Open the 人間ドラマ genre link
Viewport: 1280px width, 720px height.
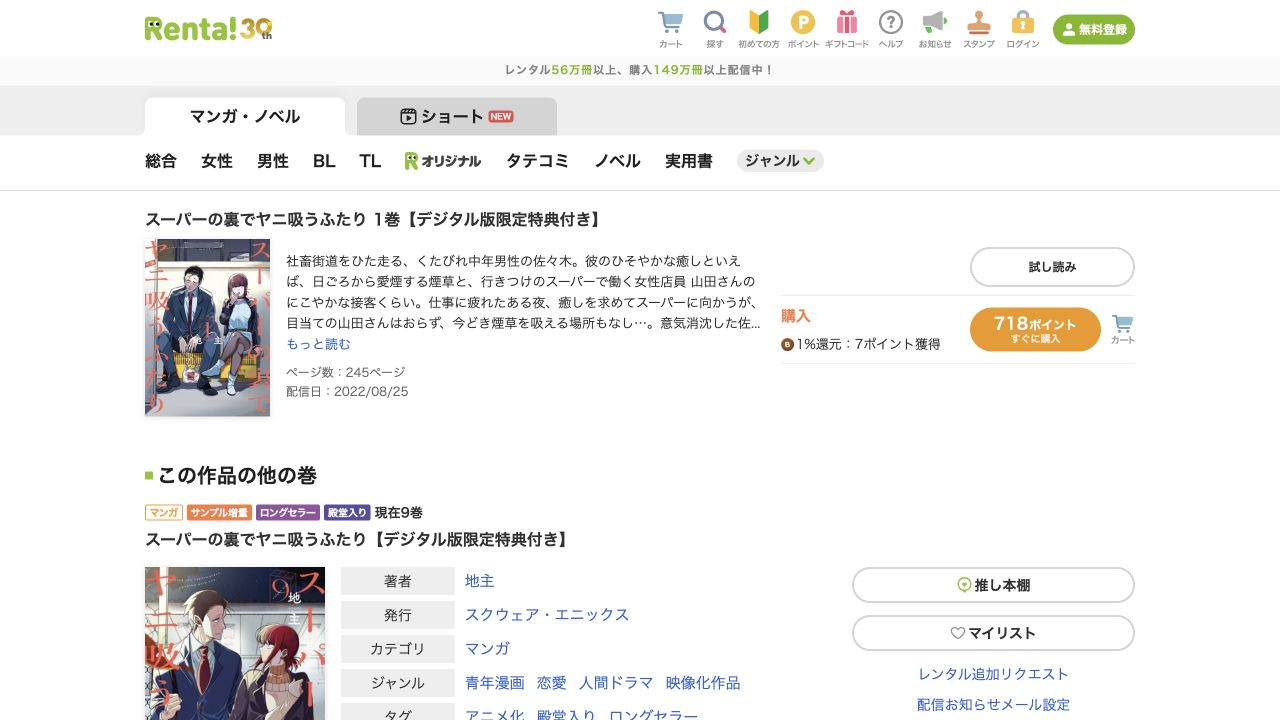616,683
